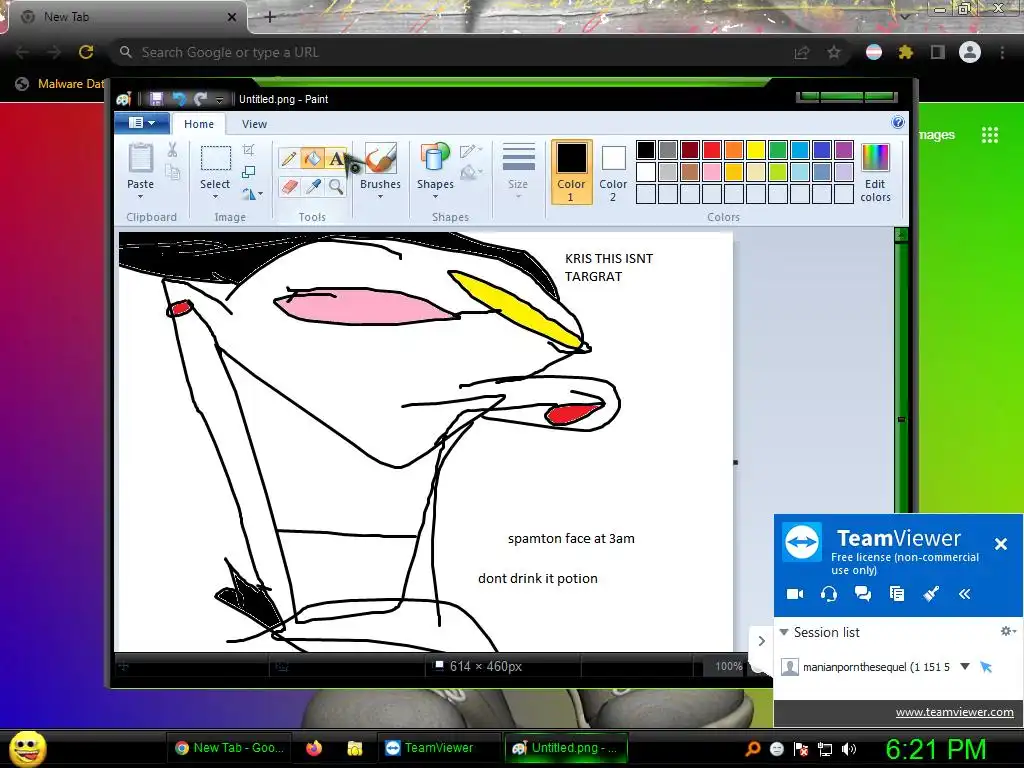Open file explorer folder on taskbar

tap(355, 748)
